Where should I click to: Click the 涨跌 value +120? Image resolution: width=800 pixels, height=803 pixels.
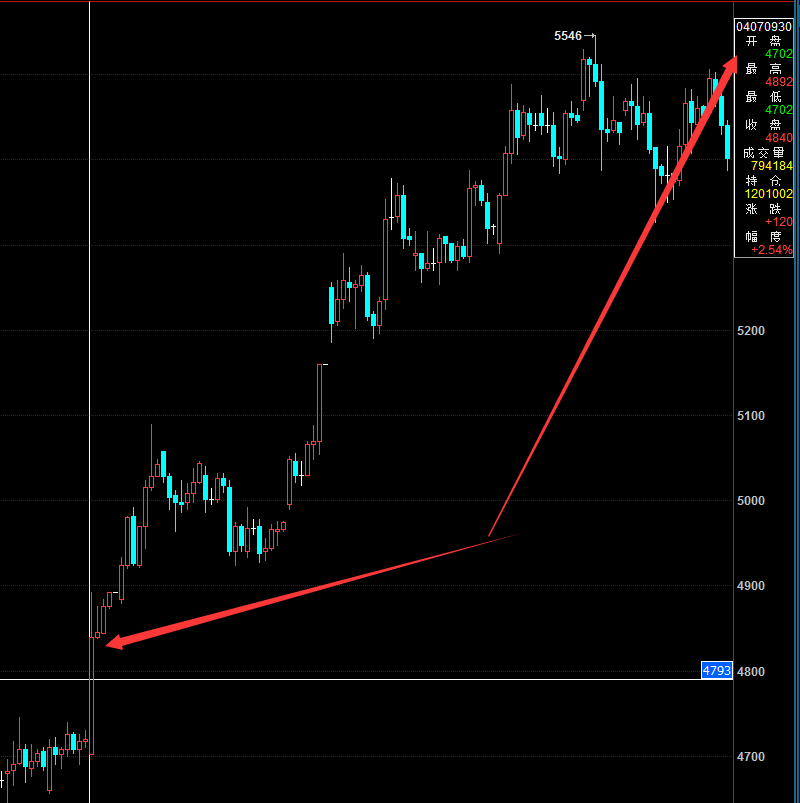777,222
